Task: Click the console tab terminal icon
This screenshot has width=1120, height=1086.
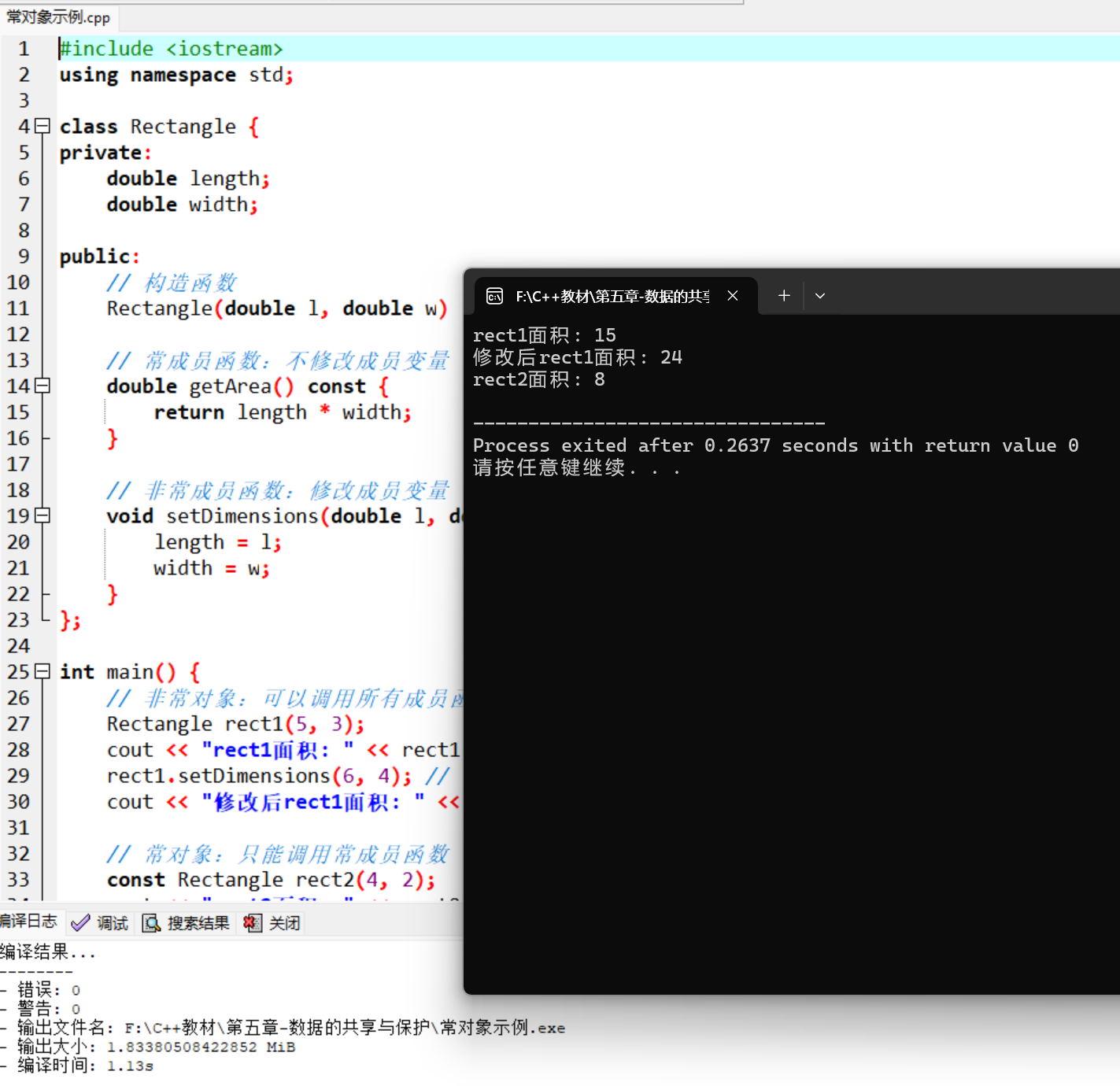Action: click(x=495, y=296)
